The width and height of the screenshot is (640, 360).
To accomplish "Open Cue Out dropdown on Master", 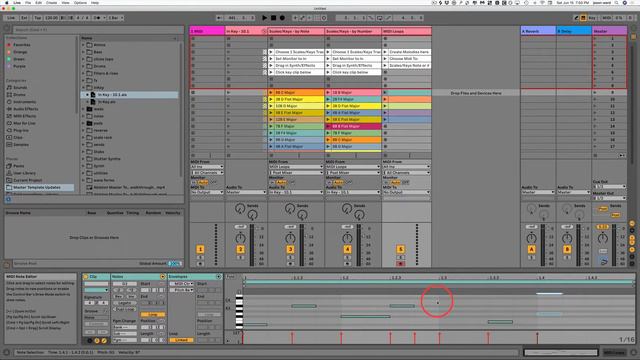I will (609, 187).
